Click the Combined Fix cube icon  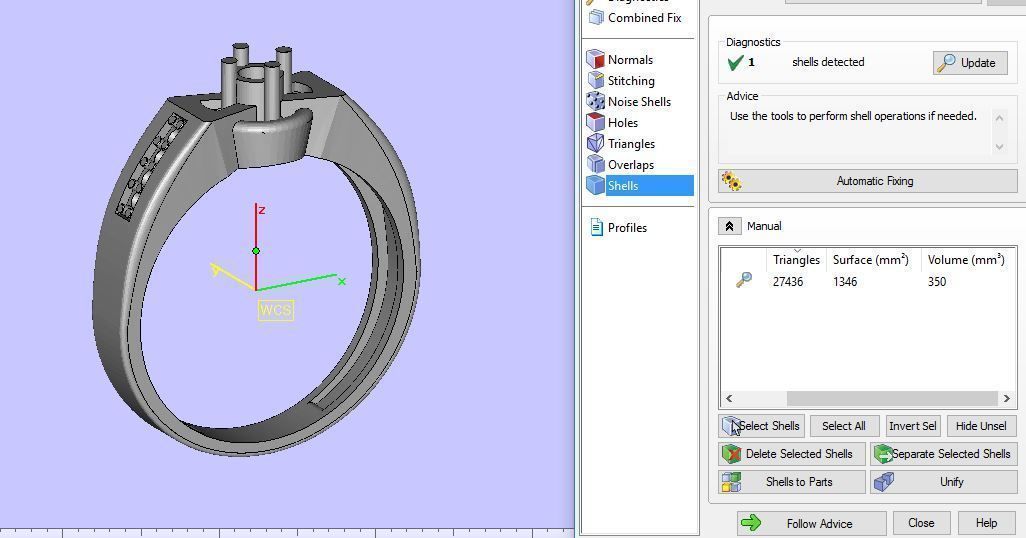[595, 17]
